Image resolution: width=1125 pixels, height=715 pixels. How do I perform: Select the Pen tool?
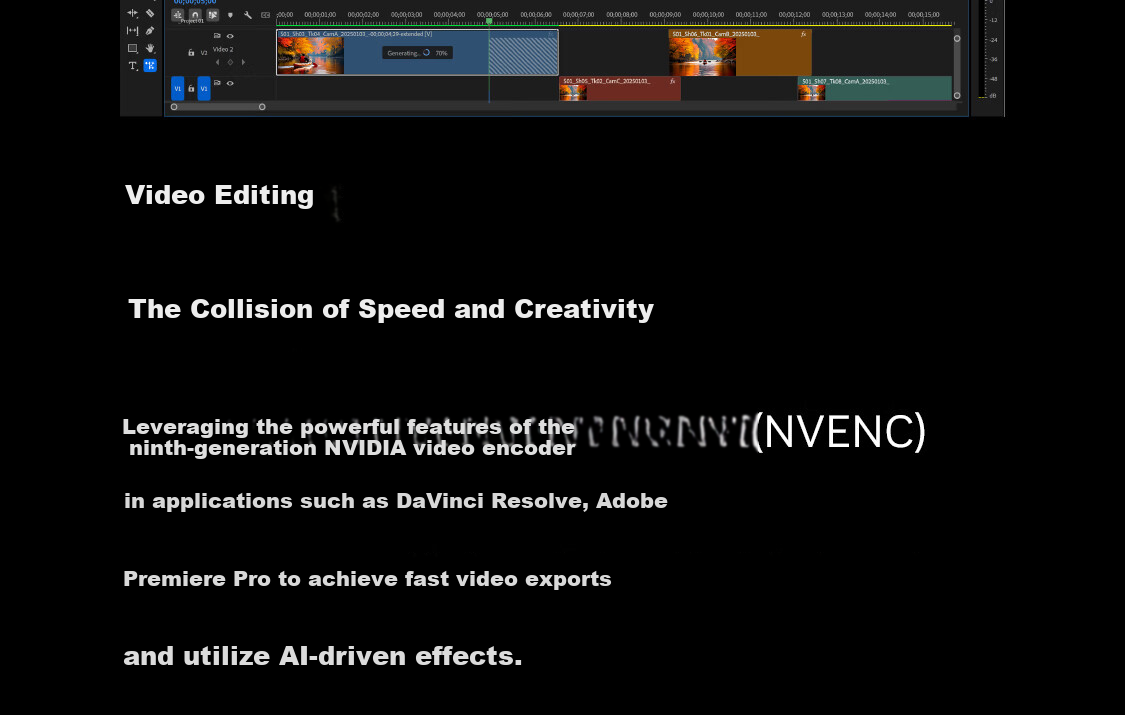pyautogui.click(x=150, y=31)
